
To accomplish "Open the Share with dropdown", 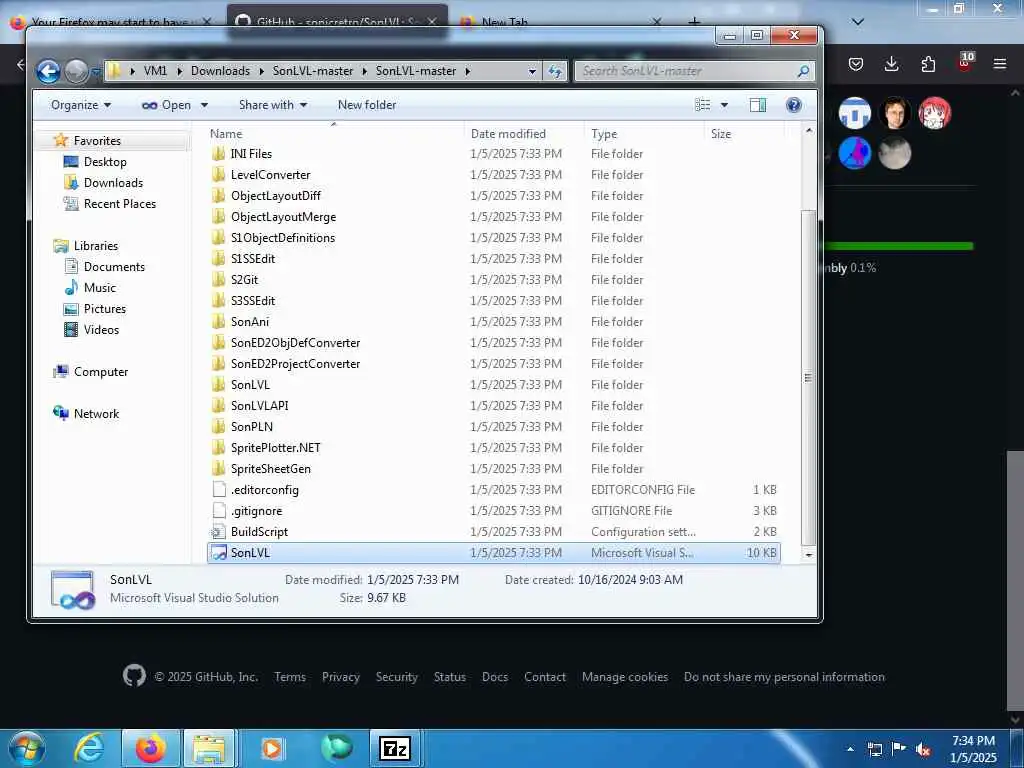I will [x=273, y=105].
